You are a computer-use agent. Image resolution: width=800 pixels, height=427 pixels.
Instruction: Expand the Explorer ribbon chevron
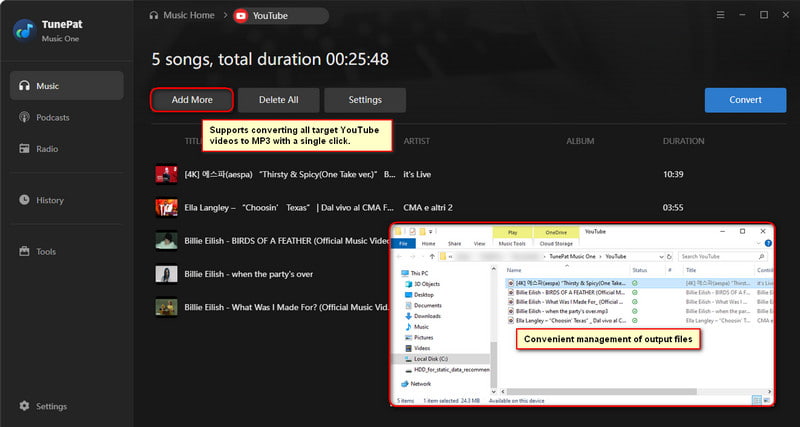pos(759,244)
